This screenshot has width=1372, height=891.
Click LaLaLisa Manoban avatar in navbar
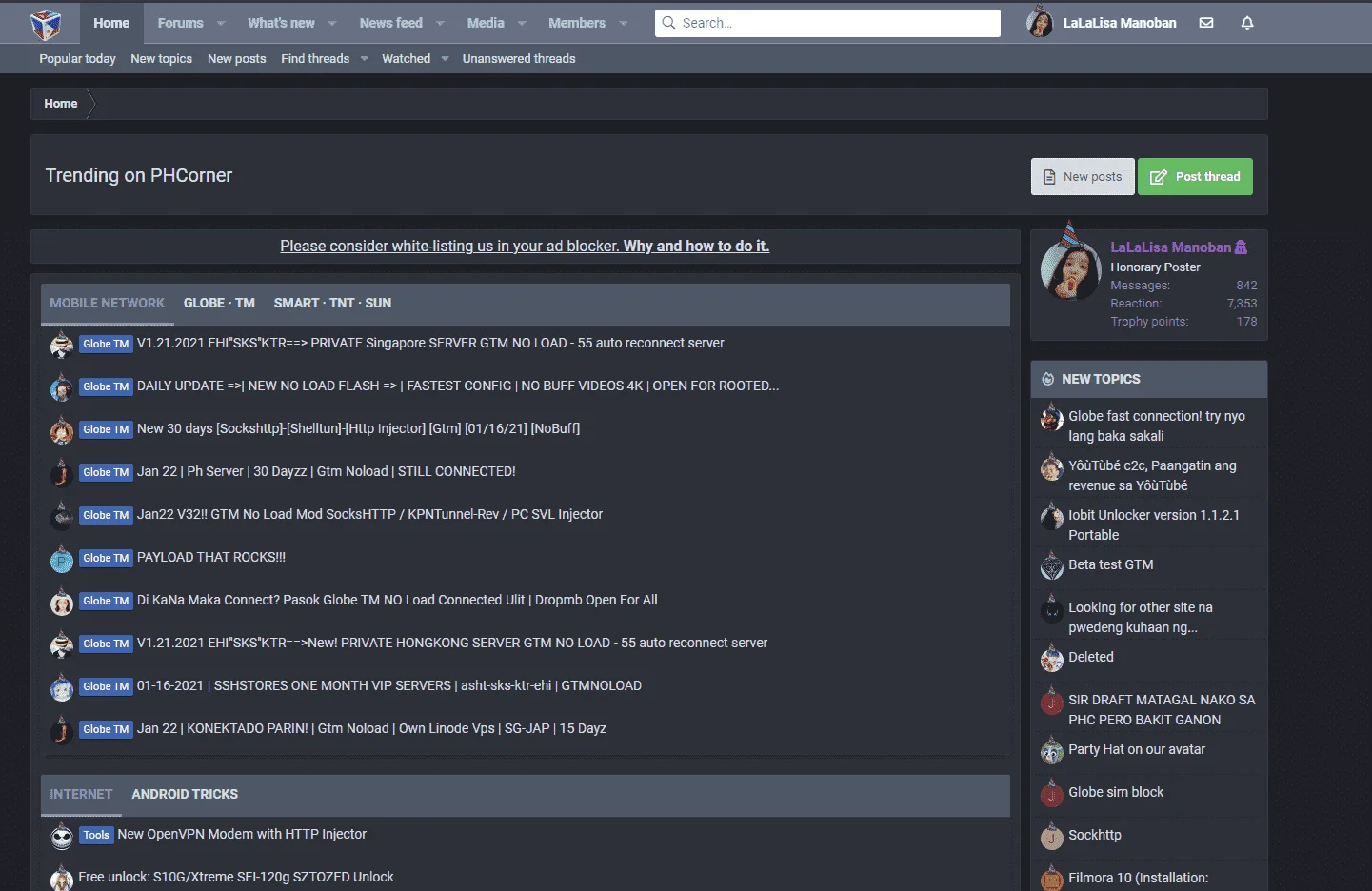click(1040, 22)
